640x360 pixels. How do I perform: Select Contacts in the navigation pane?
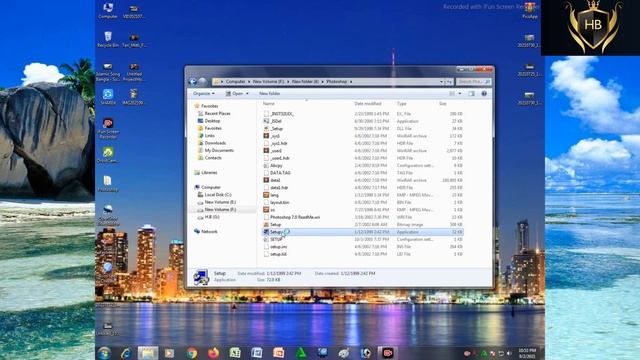tap(210, 158)
